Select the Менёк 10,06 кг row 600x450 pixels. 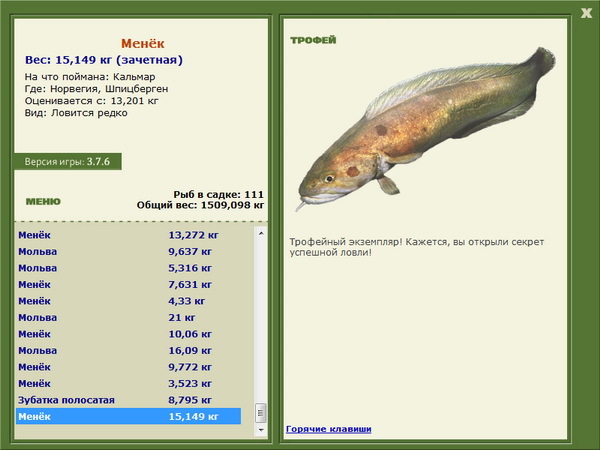(x=128, y=334)
